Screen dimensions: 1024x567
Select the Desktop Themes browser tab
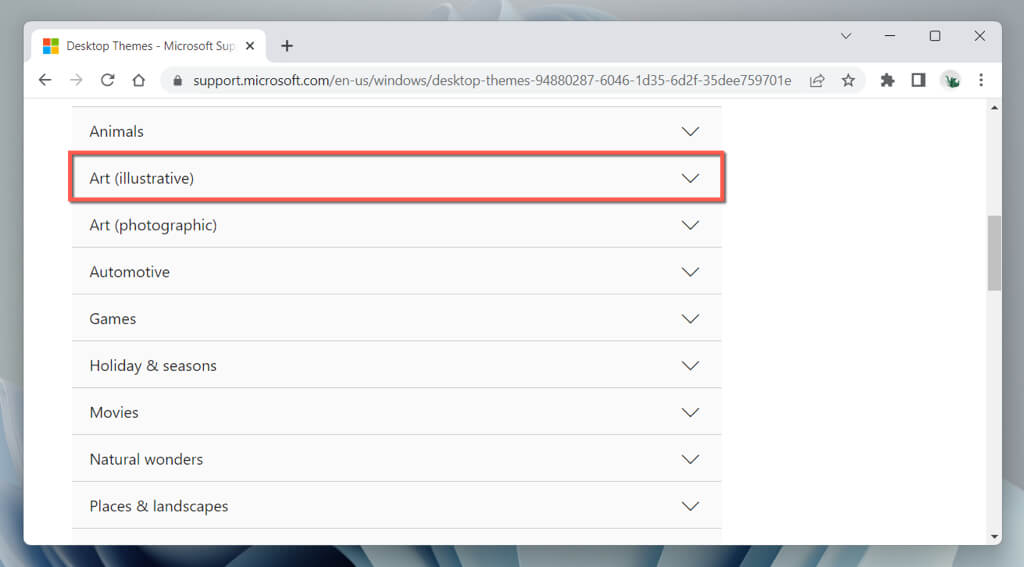[140, 46]
